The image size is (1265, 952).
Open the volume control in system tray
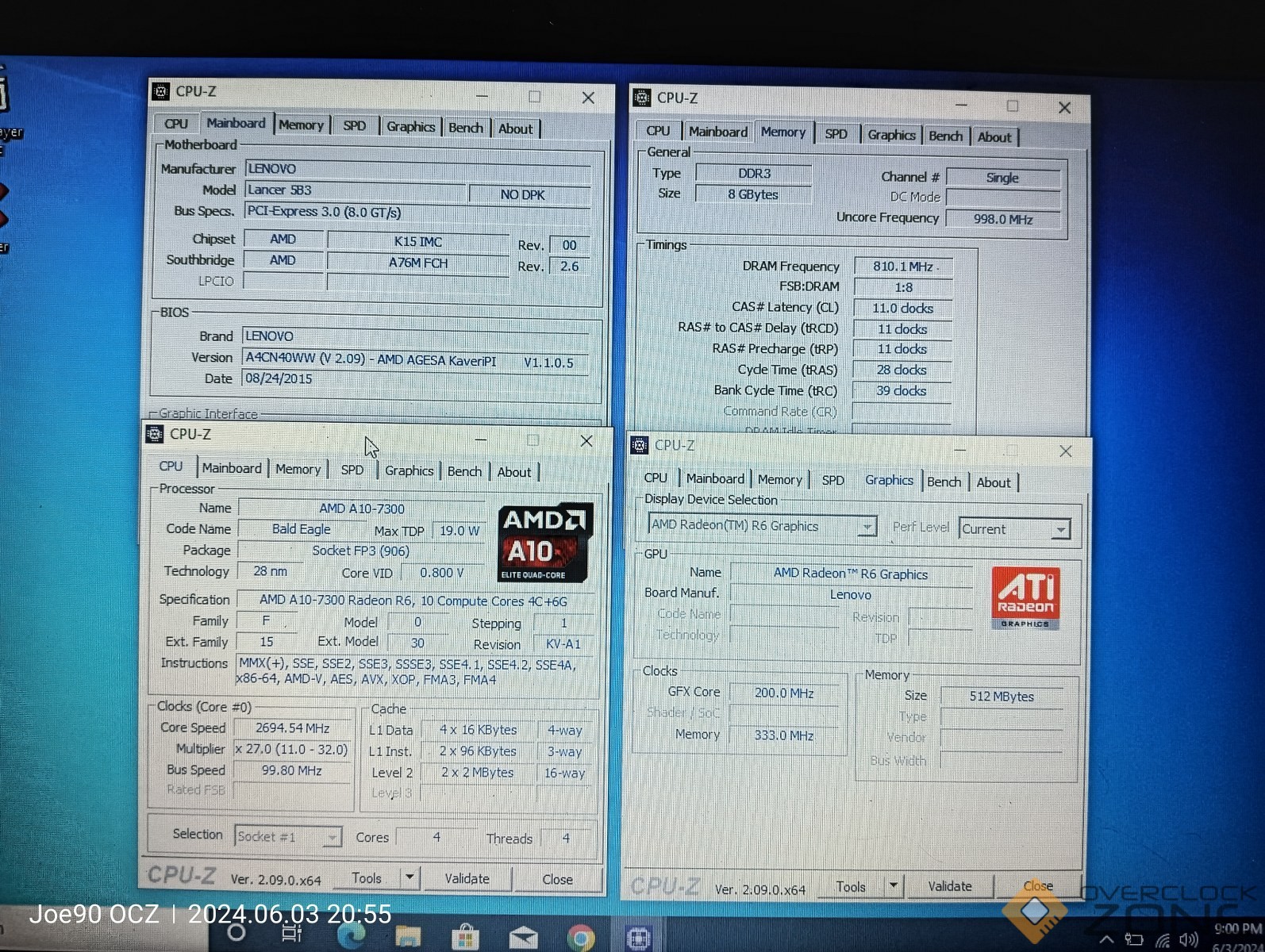[x=1189, y=940]
